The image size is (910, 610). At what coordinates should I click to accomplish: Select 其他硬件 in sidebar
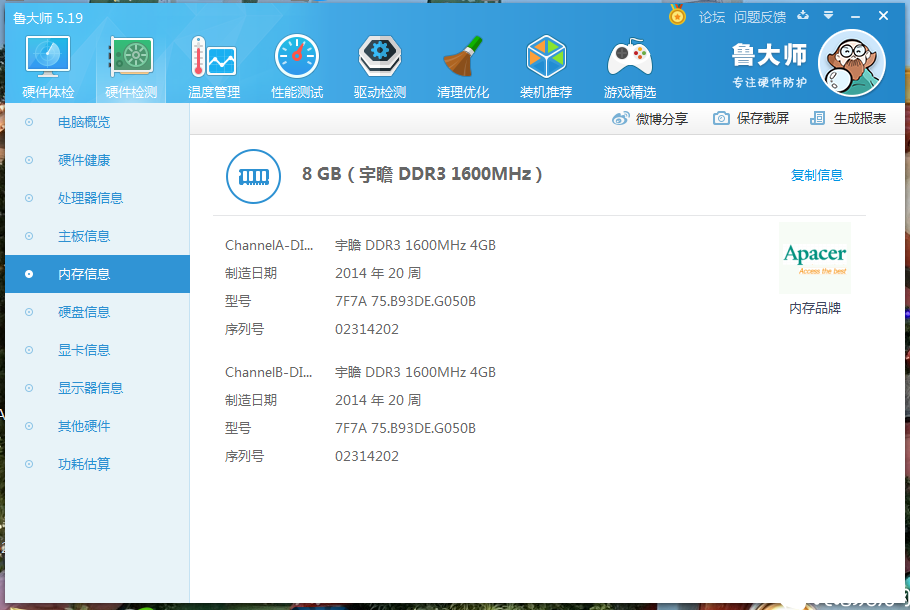(97, 426)
